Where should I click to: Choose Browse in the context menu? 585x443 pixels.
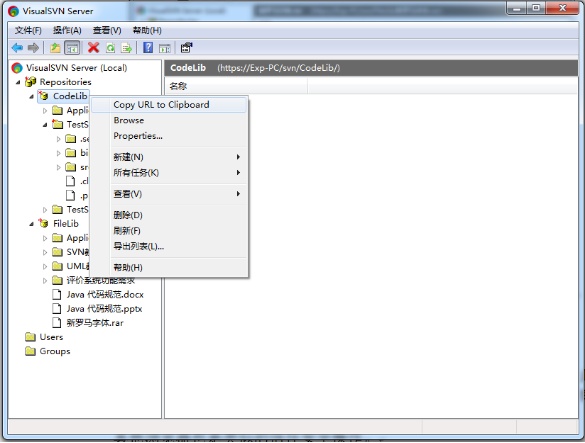(169, 120)
